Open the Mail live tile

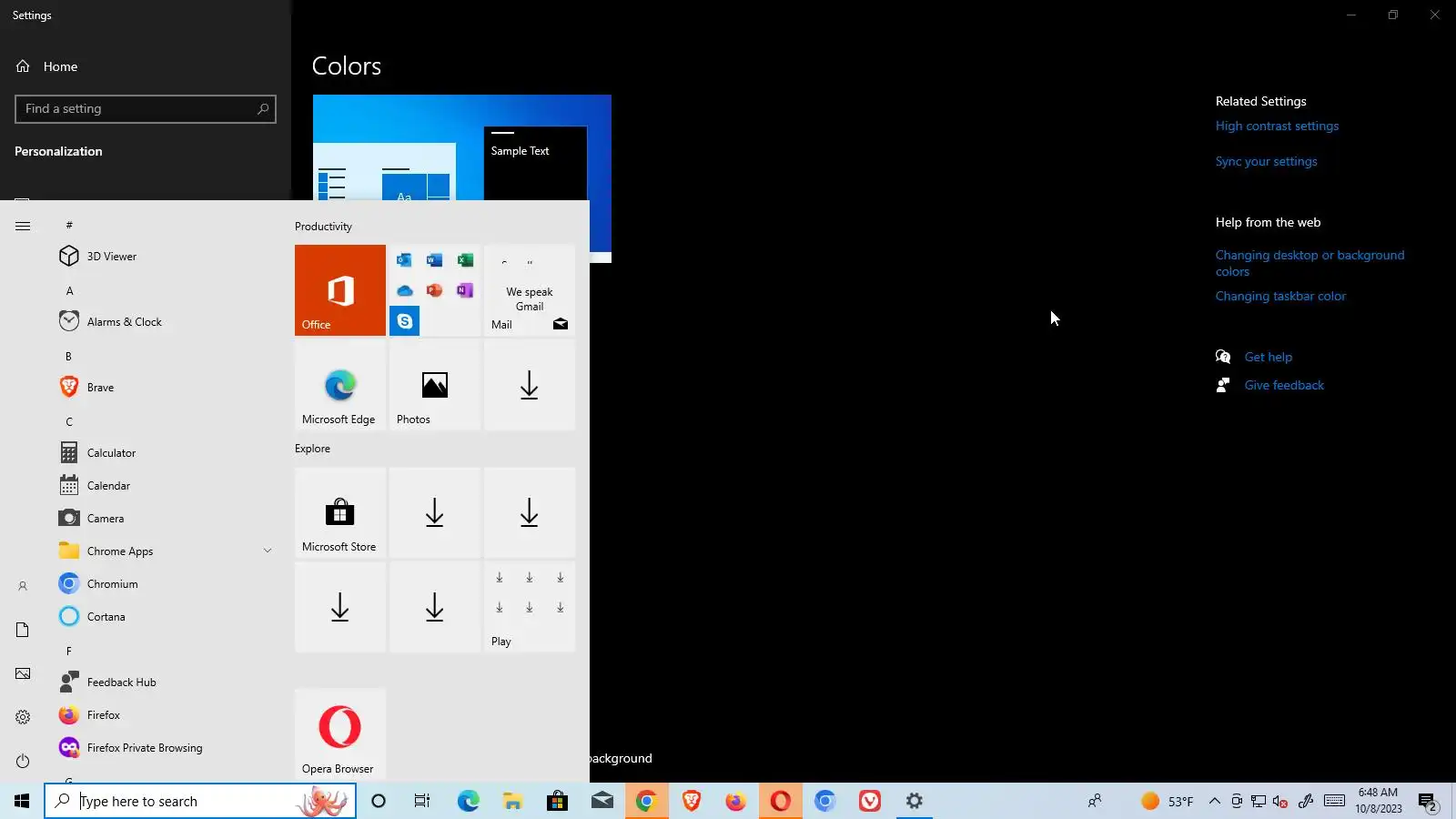coord(530,290)
